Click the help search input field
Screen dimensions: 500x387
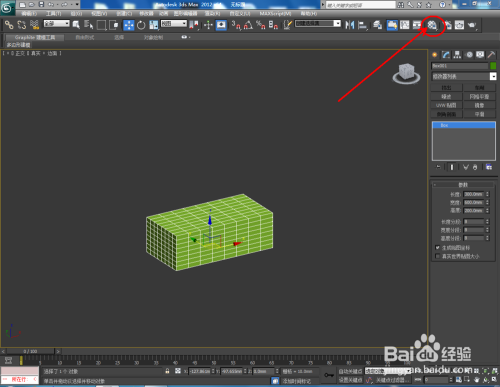360,5
